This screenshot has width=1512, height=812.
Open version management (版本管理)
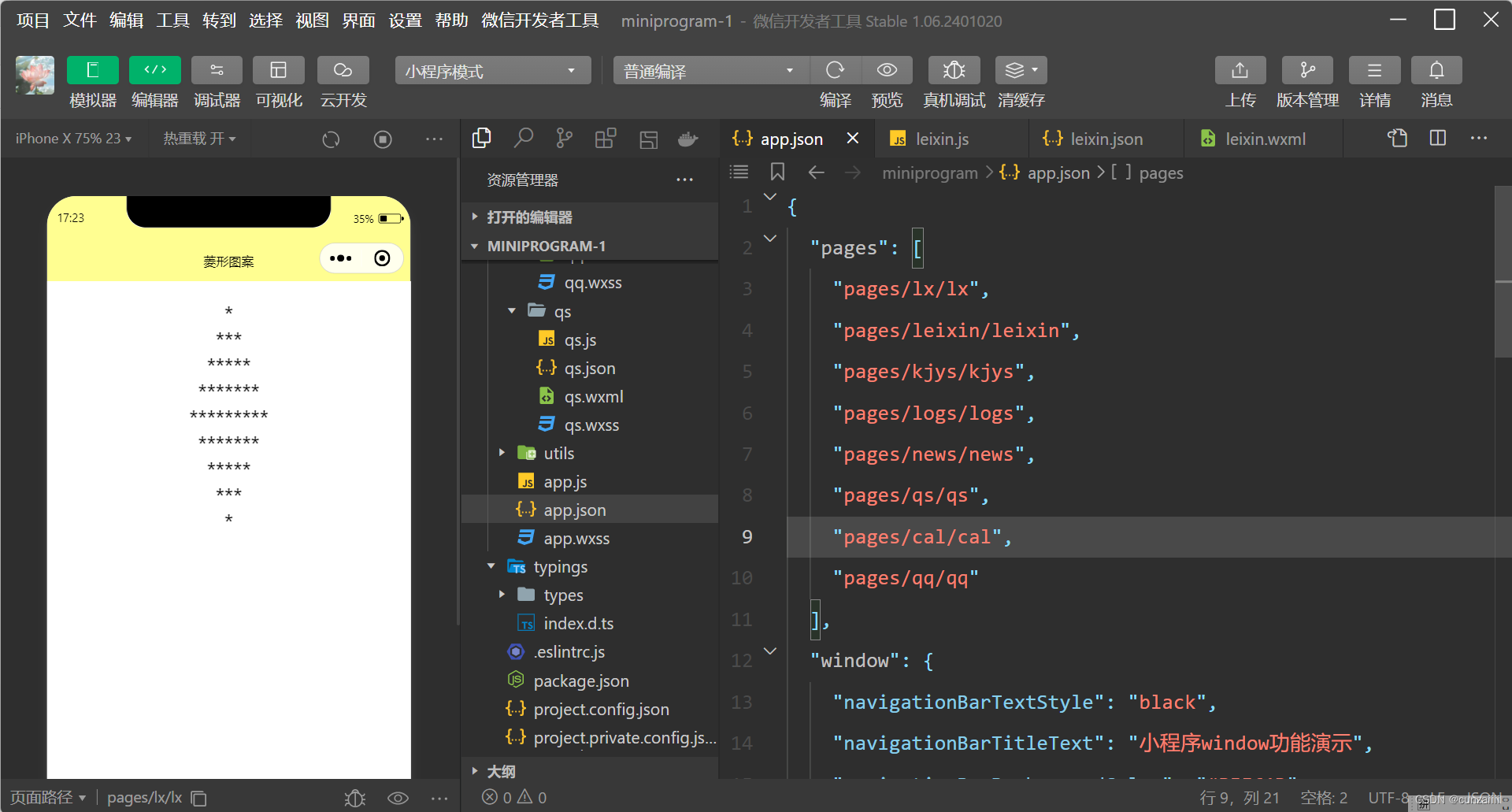pos(1307,70)
